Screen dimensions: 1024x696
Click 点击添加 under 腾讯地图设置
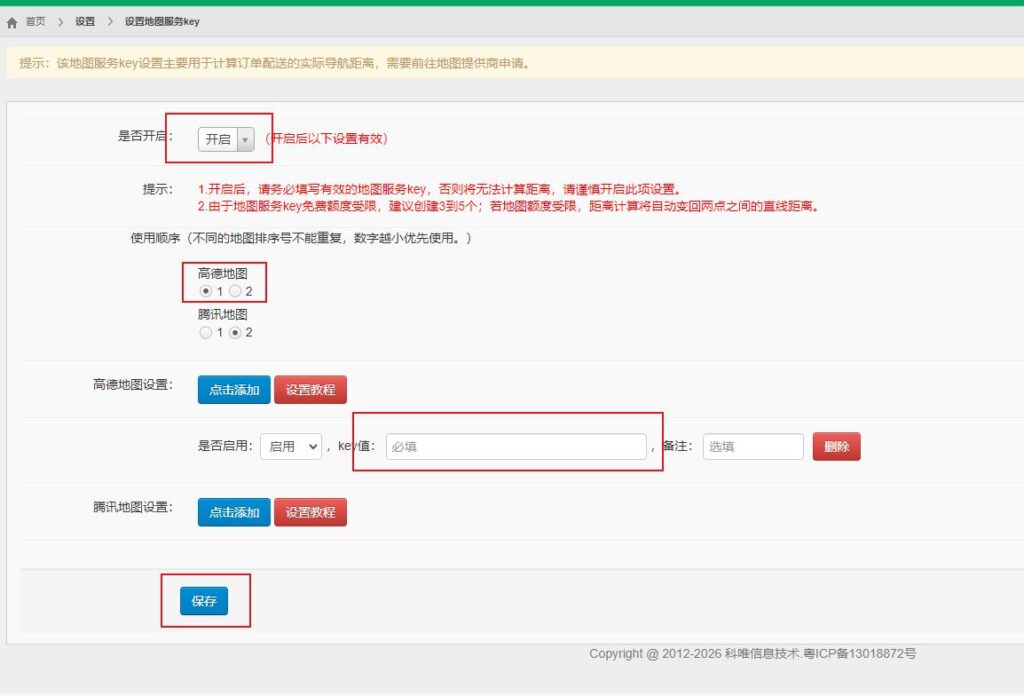point(233,511)
